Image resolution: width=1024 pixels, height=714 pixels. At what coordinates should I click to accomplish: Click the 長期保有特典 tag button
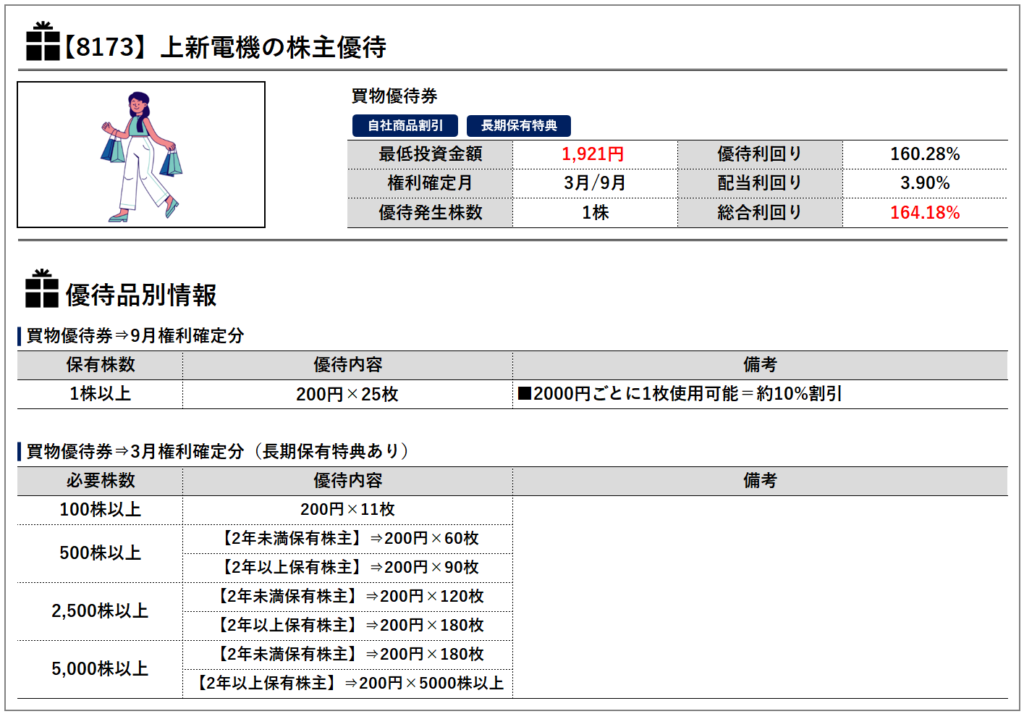pyautogui.click(x=519, y=125)
